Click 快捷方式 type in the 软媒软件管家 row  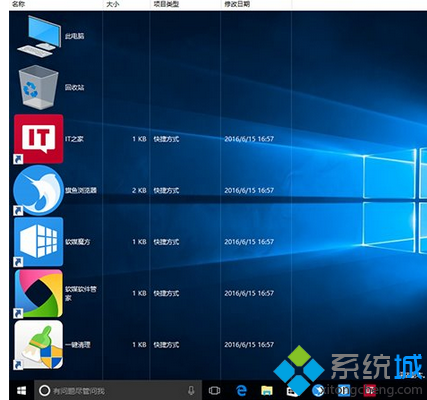(x=166, y=293)
